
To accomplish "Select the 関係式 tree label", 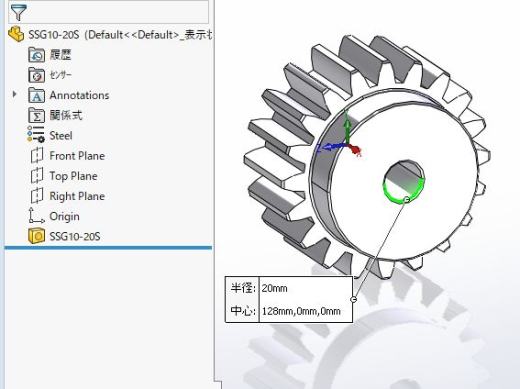I will 66,115.
